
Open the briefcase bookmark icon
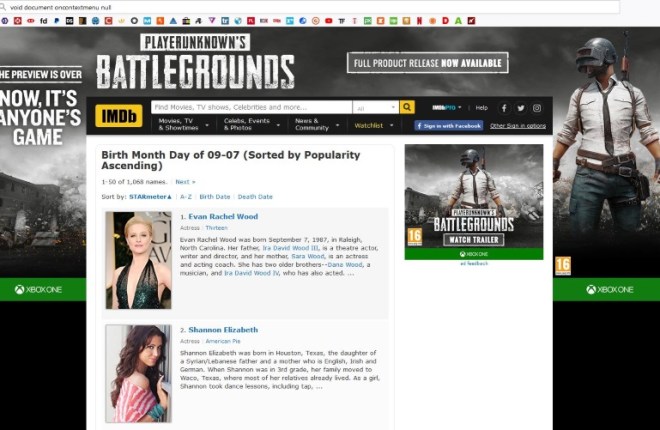186,21
